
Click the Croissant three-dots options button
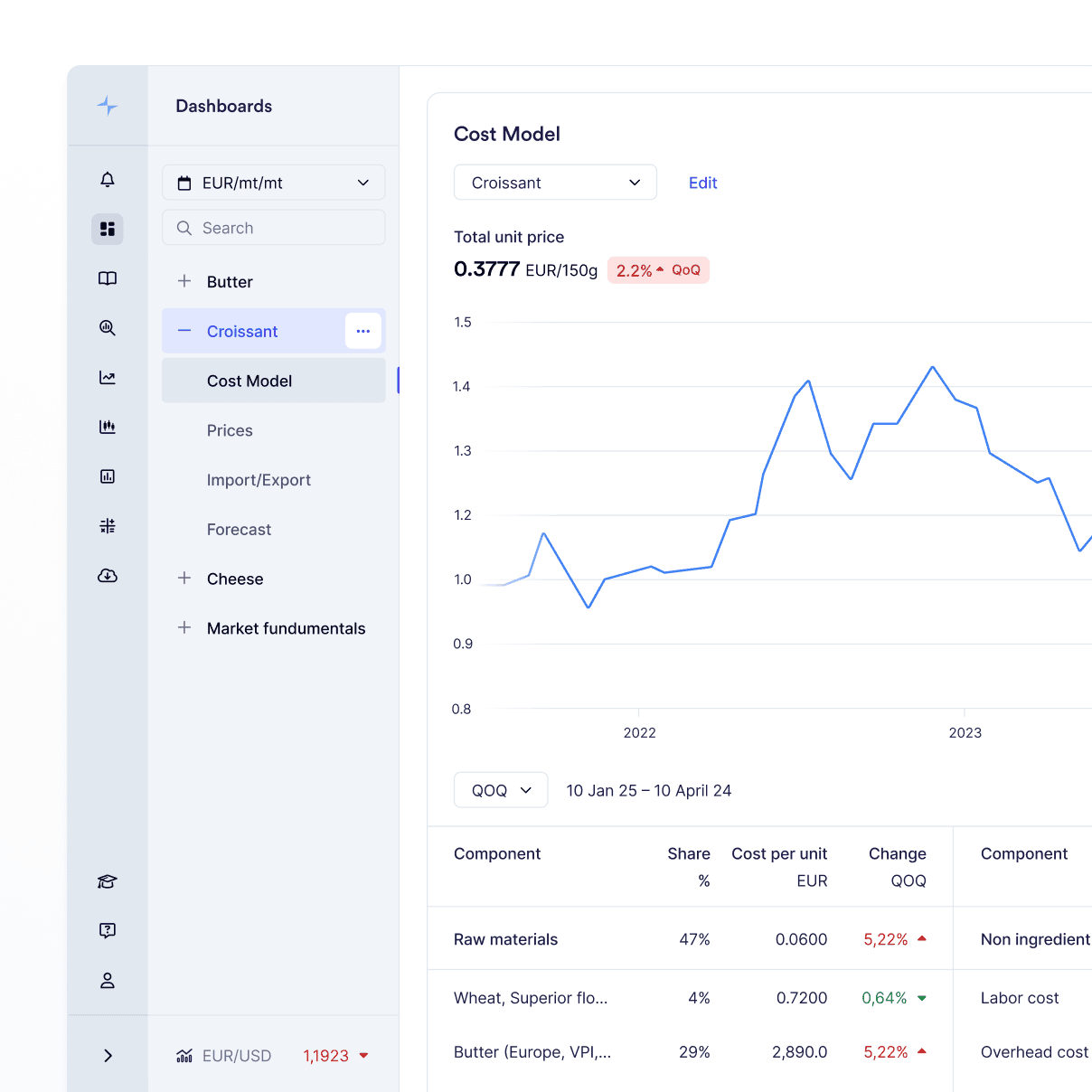click(363, 331)
